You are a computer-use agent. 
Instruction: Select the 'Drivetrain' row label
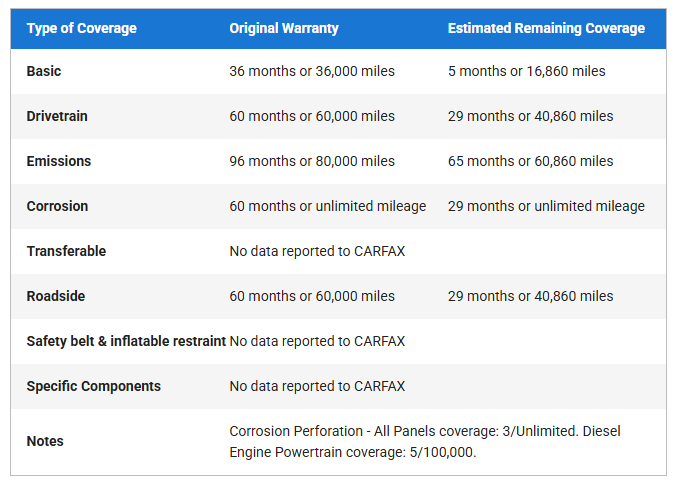click(57, 116)
